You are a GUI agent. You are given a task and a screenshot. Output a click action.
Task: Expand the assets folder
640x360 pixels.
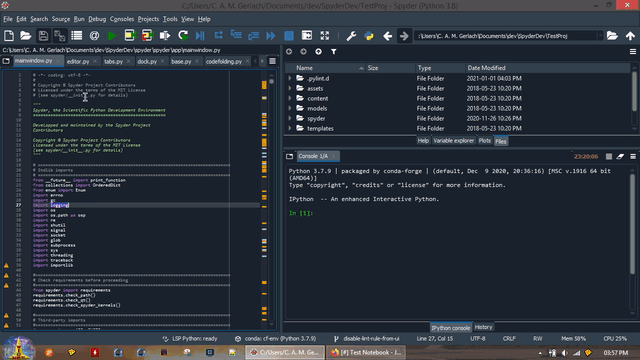pos(290,88)
